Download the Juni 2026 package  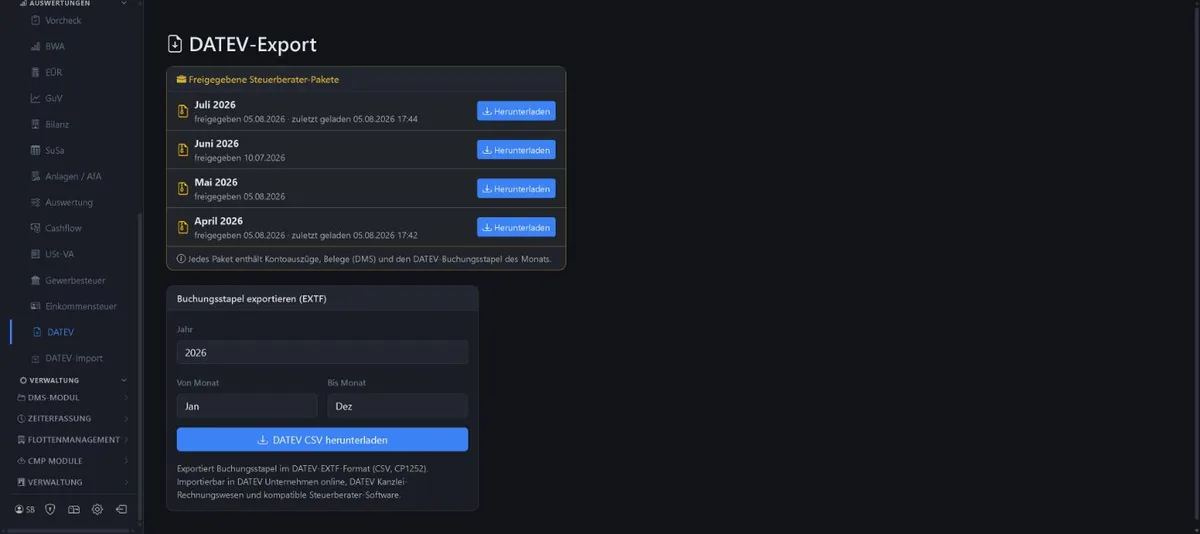[516, 150]
